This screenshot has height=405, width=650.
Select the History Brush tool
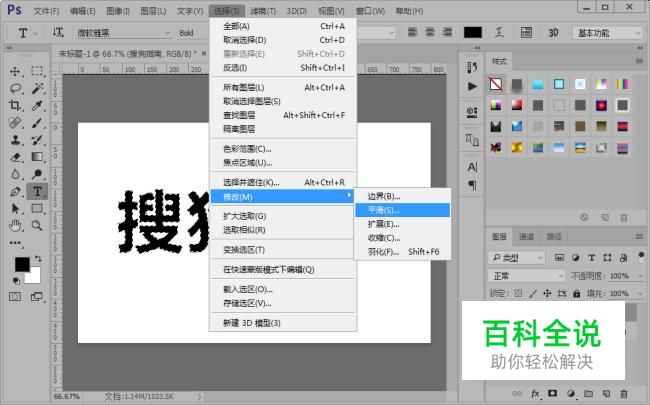click(x=37, y=140)
